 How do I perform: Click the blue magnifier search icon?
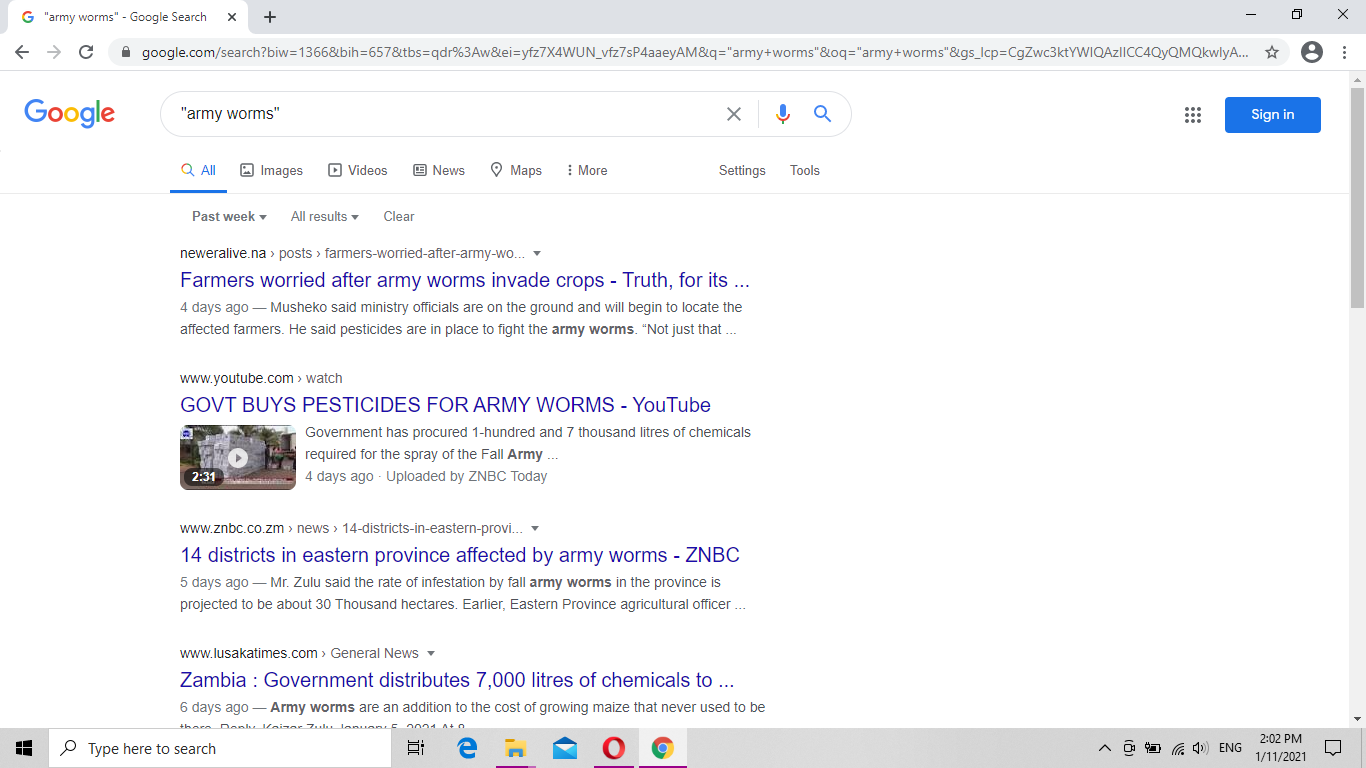coord(822,114)
